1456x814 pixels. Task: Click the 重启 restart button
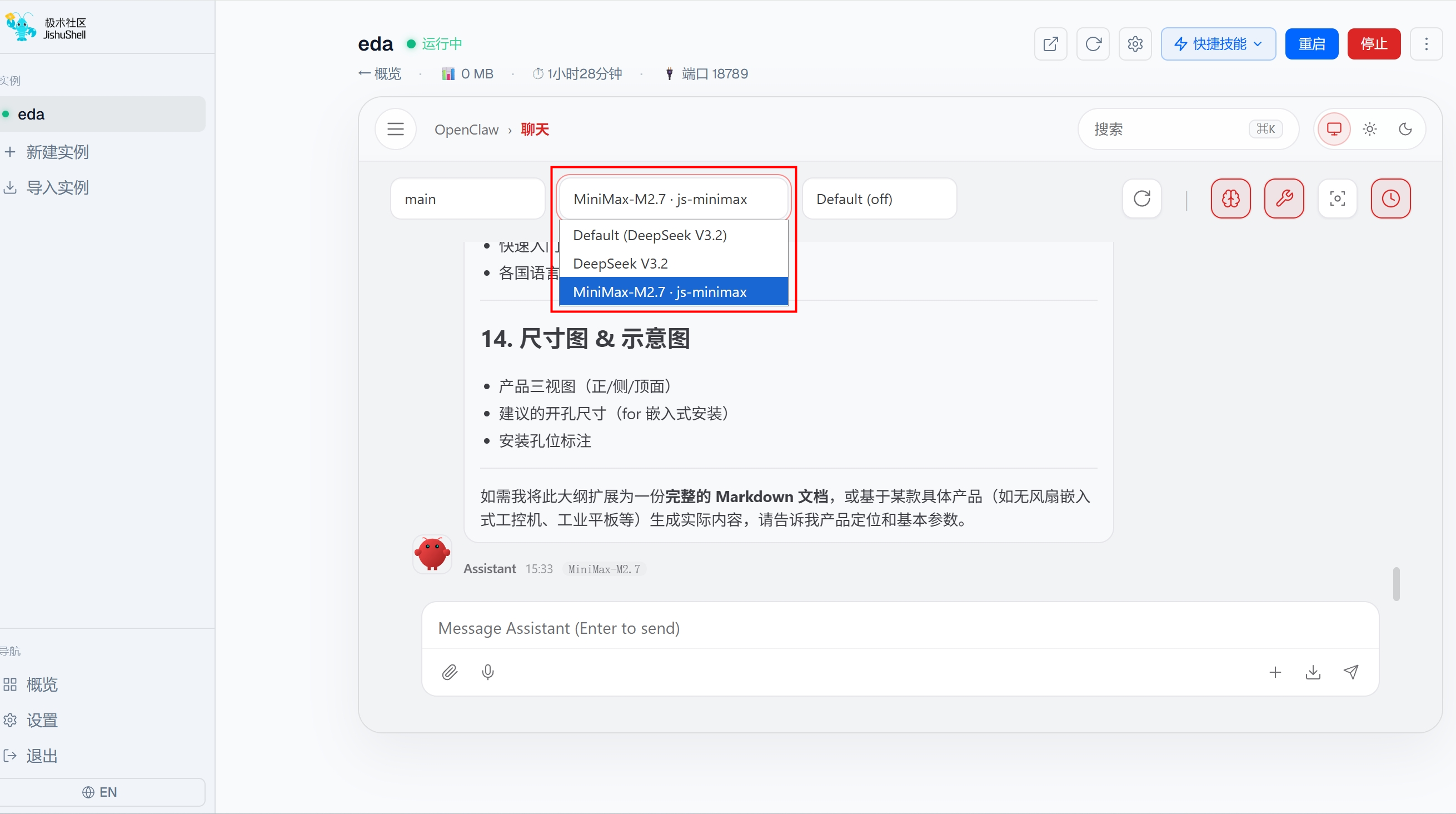tap(1312, 43)
